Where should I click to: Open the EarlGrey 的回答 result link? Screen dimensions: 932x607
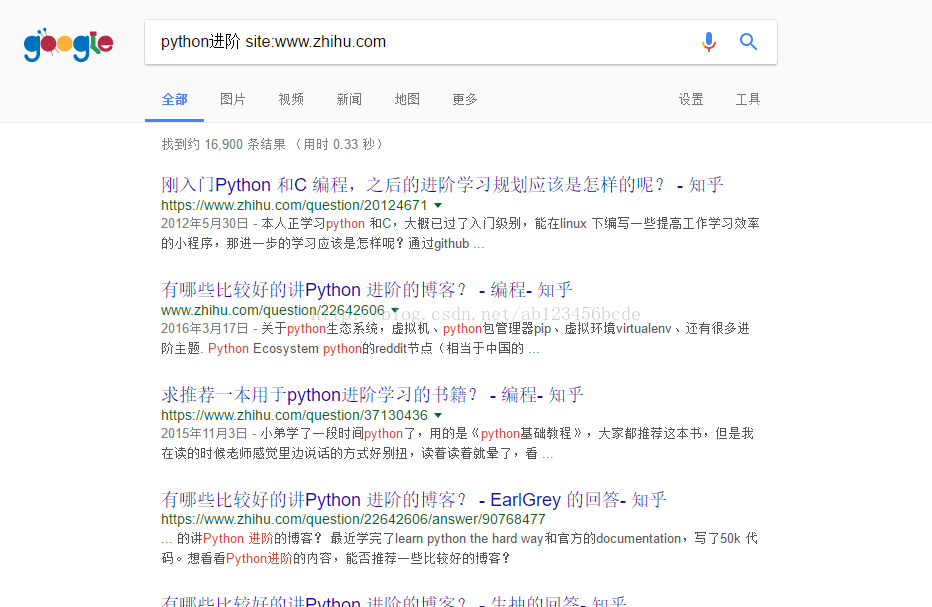pyautogui.click(x=413, y=500)
